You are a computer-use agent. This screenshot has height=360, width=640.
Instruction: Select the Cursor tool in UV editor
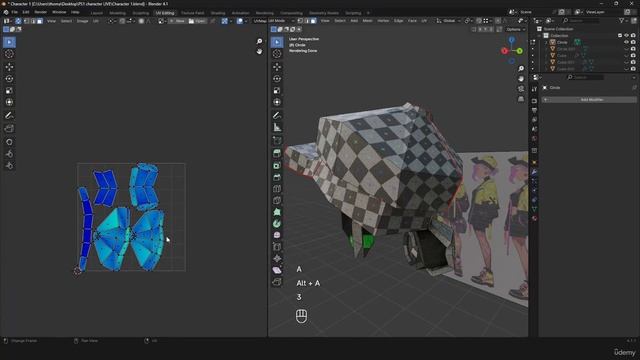9,54
